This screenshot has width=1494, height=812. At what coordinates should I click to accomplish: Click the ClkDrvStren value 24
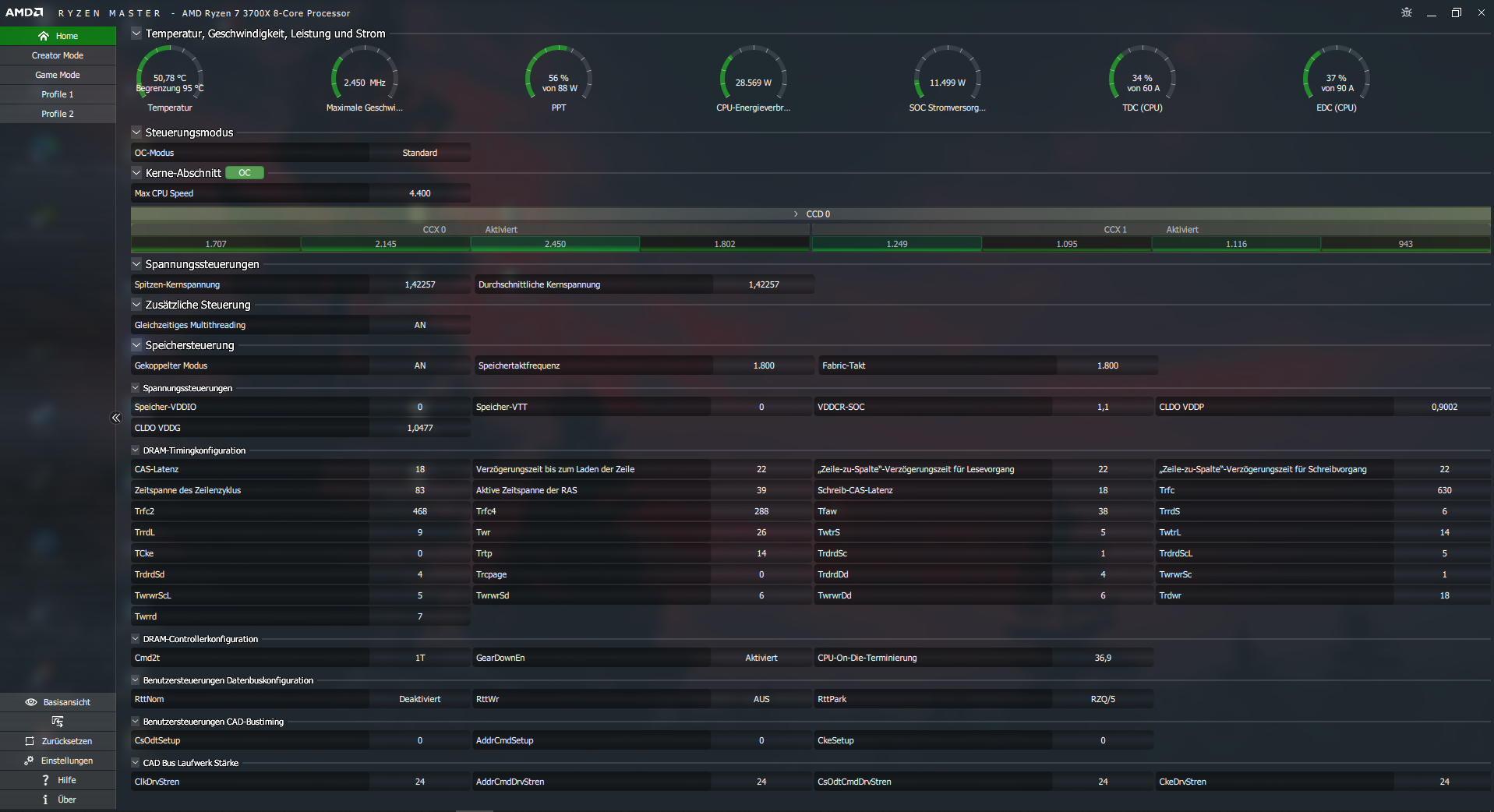coord(420,782)
